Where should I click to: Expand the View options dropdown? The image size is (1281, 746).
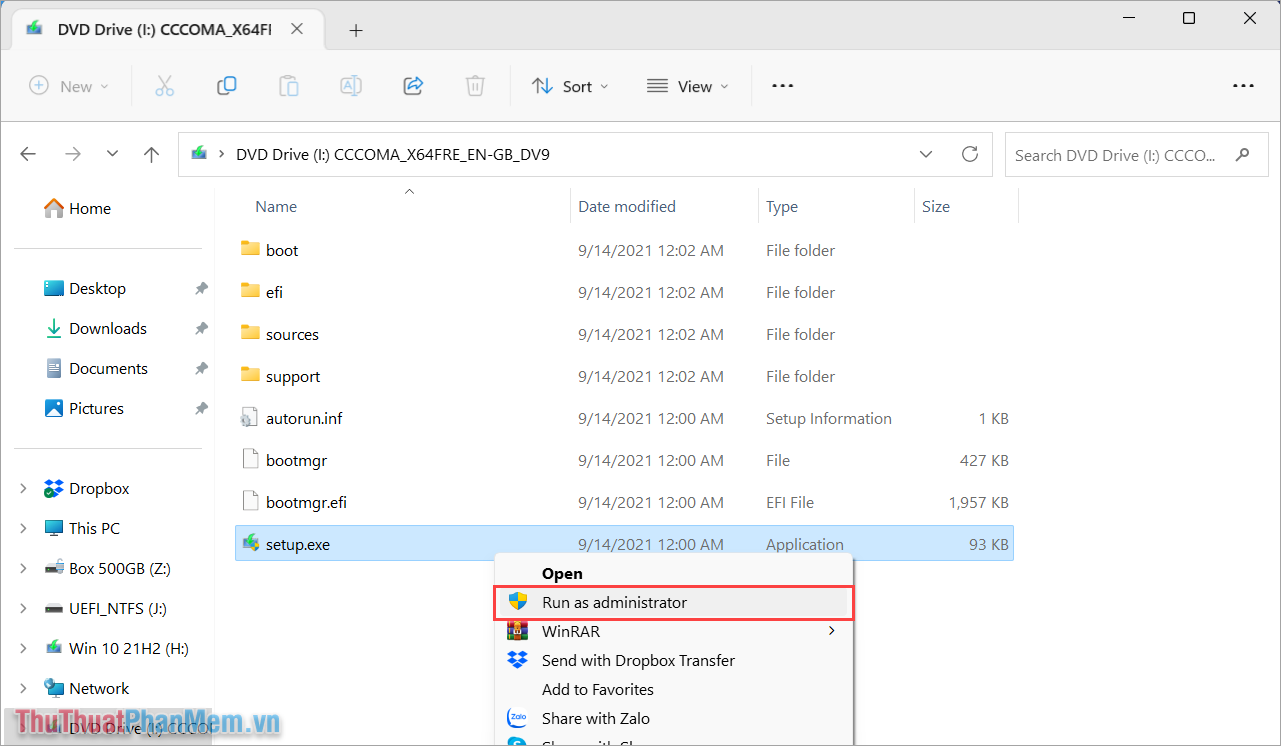688,86
